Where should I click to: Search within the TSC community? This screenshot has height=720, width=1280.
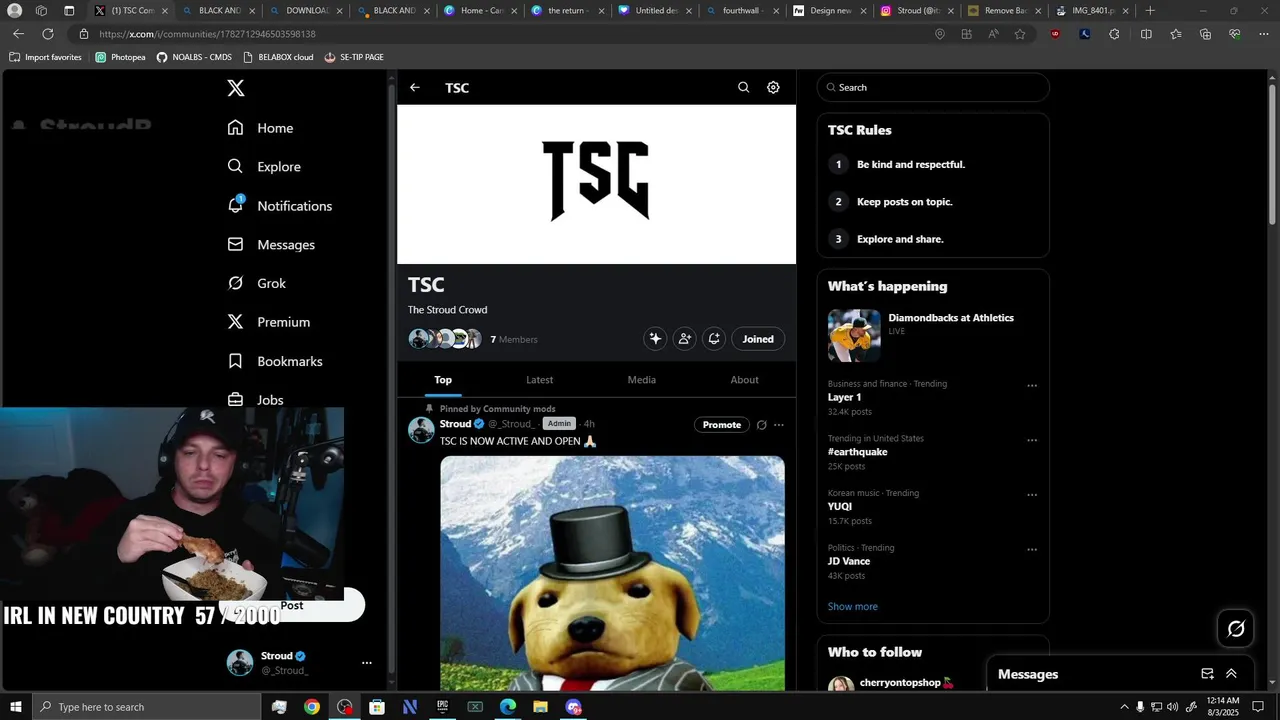point(743,88)
